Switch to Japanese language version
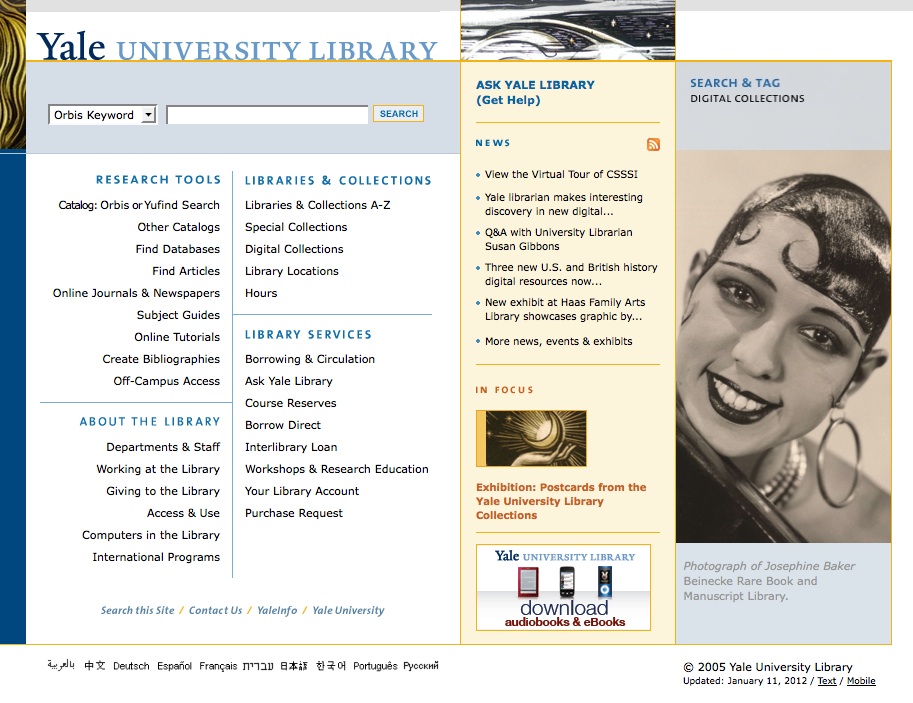 [293, 666]
